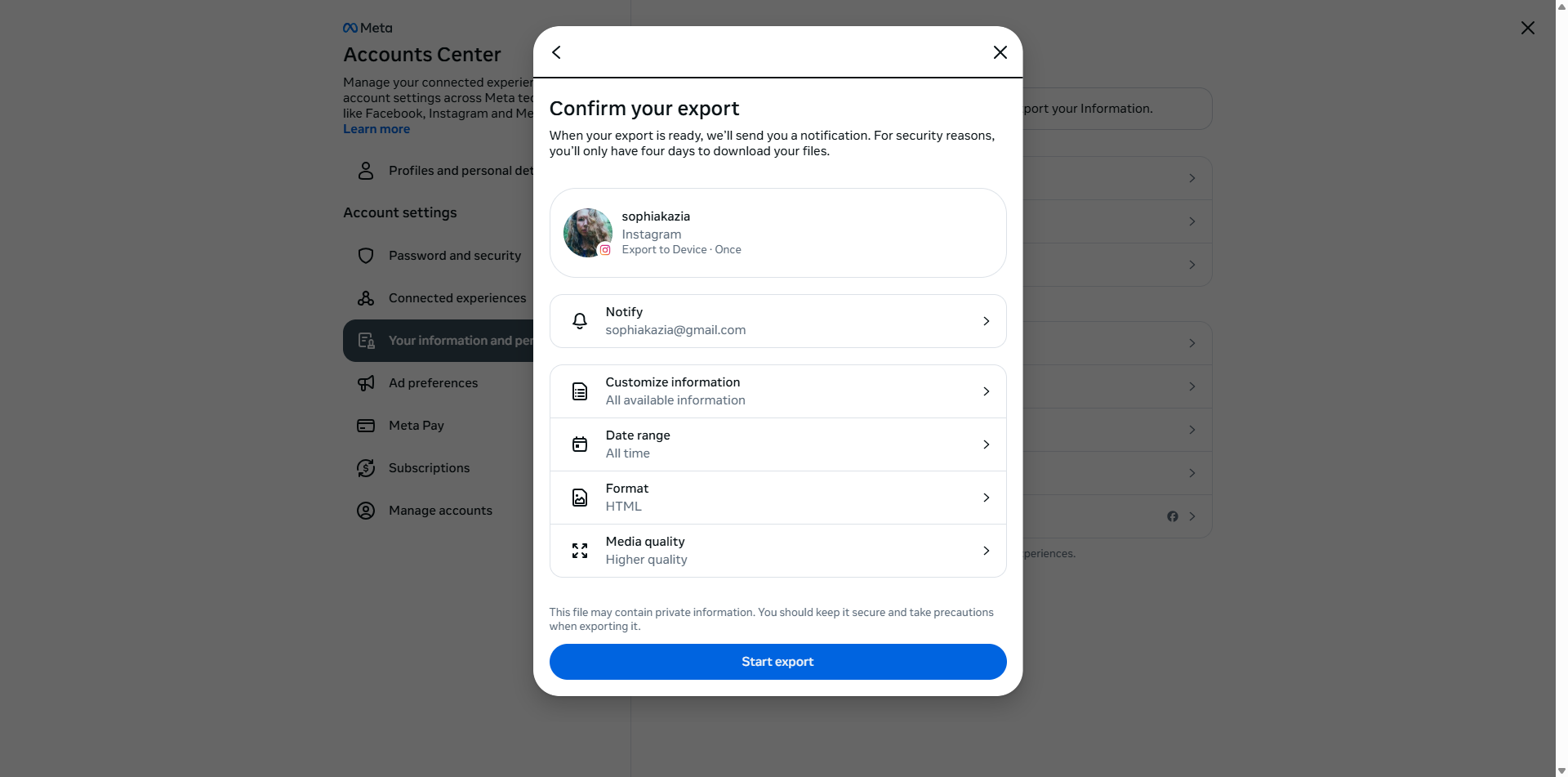Go back using the dialog's back arrow

(x=556, y=52)
